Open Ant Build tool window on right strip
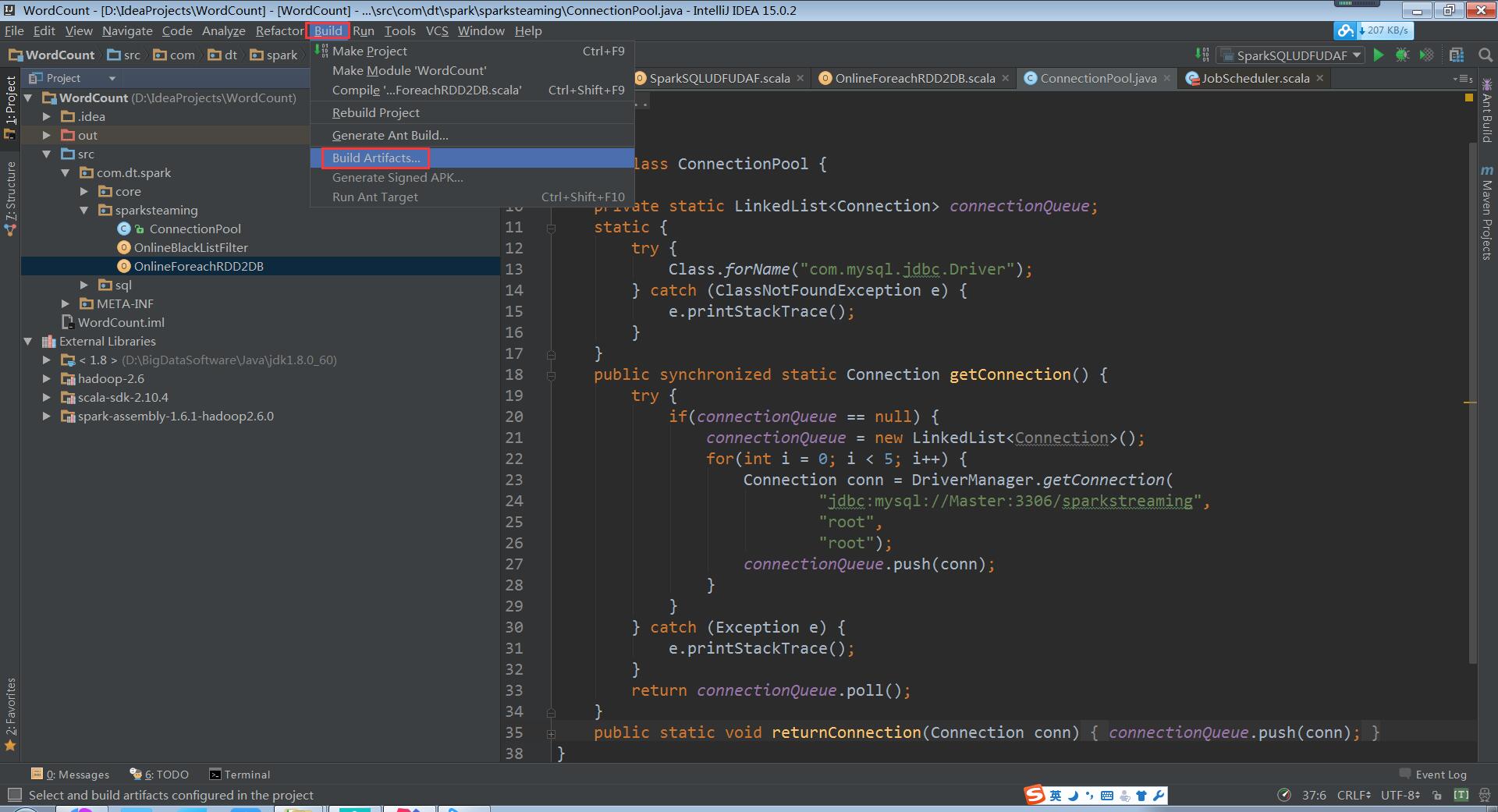Viewport: 1498px width, 812px height. 1486,111
